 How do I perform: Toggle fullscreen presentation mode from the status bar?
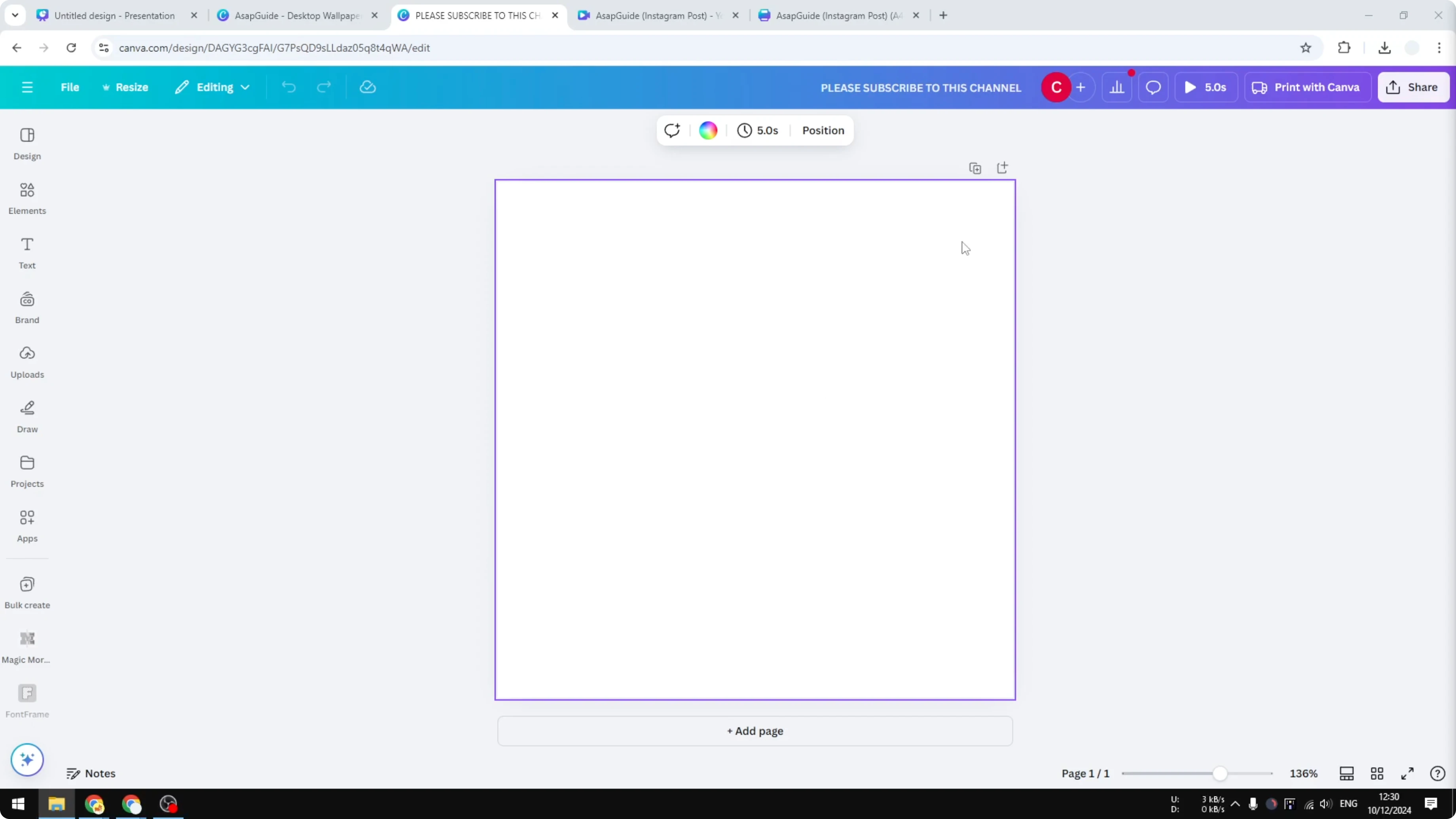pos(1407,773)
